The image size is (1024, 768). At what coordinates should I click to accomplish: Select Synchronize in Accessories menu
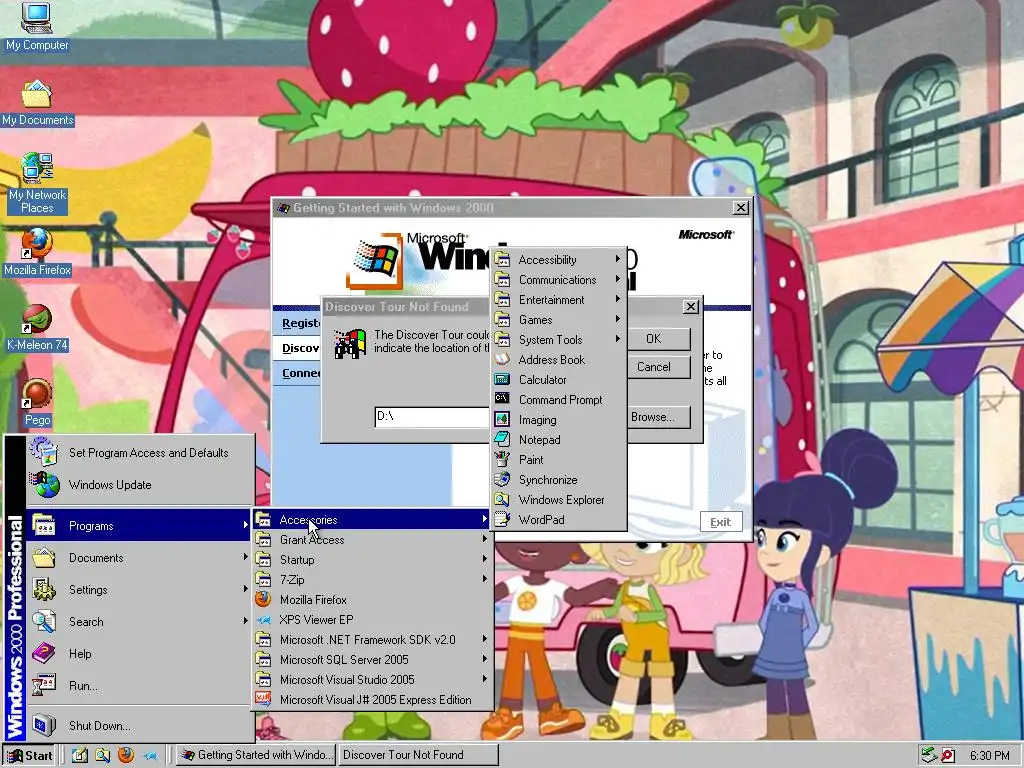[x=558, y=479]
